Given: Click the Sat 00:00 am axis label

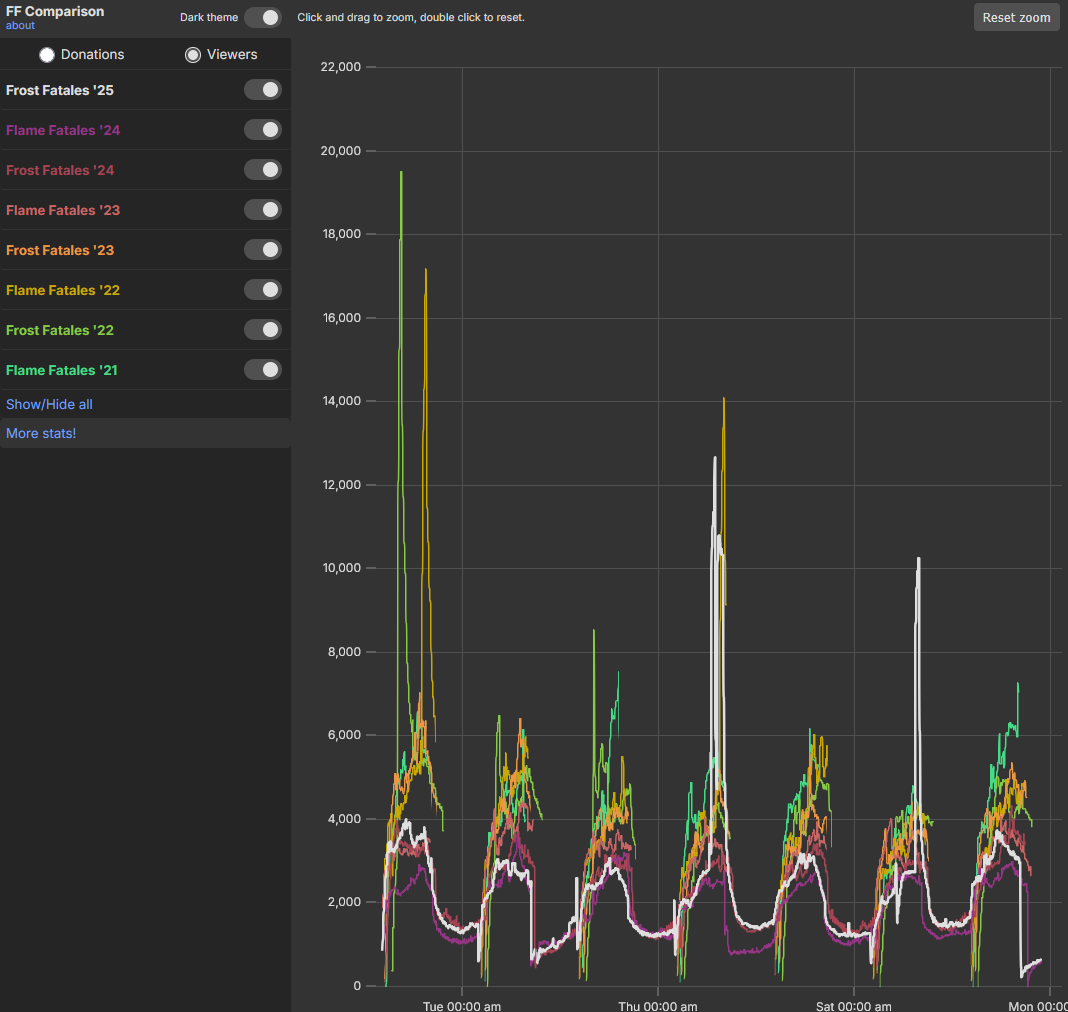Looking at the screenshot, I should pos(853,1006).
